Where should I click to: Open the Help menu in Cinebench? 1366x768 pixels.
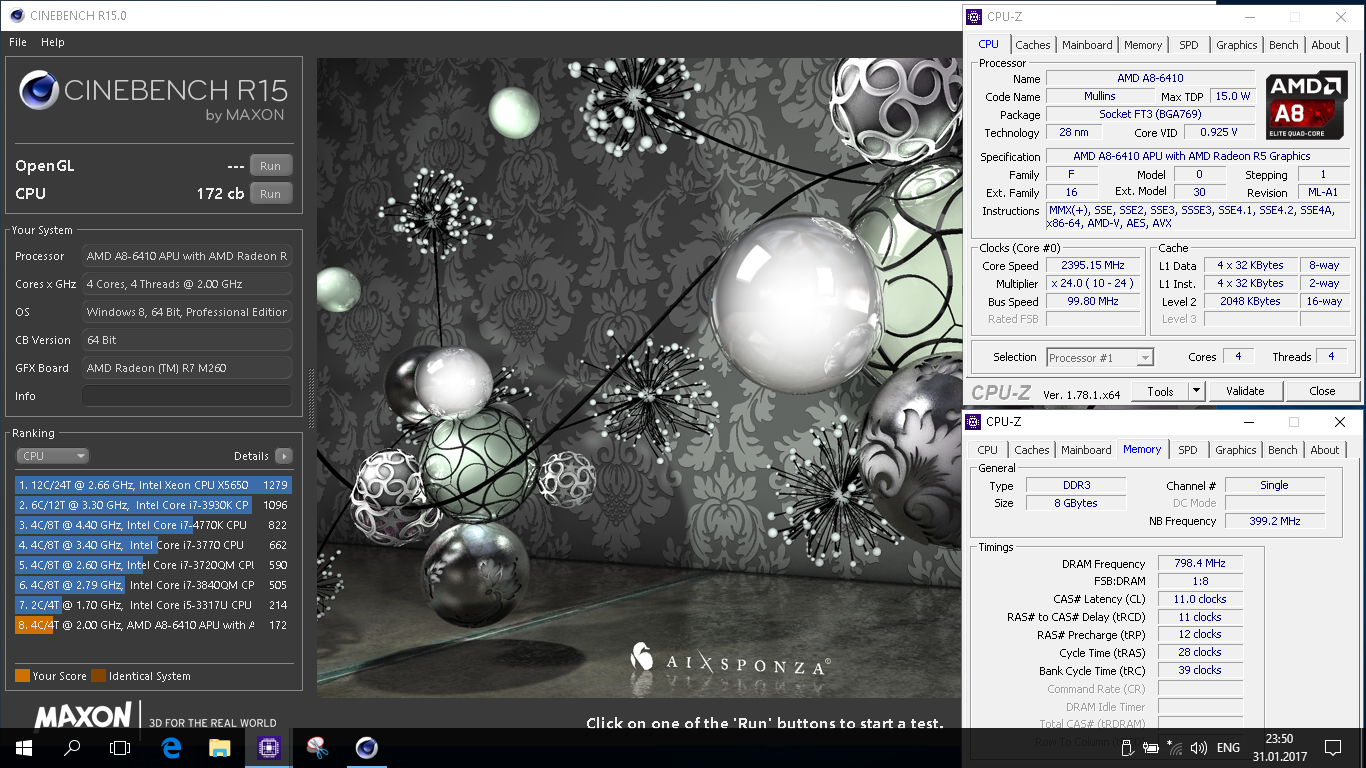53,42
